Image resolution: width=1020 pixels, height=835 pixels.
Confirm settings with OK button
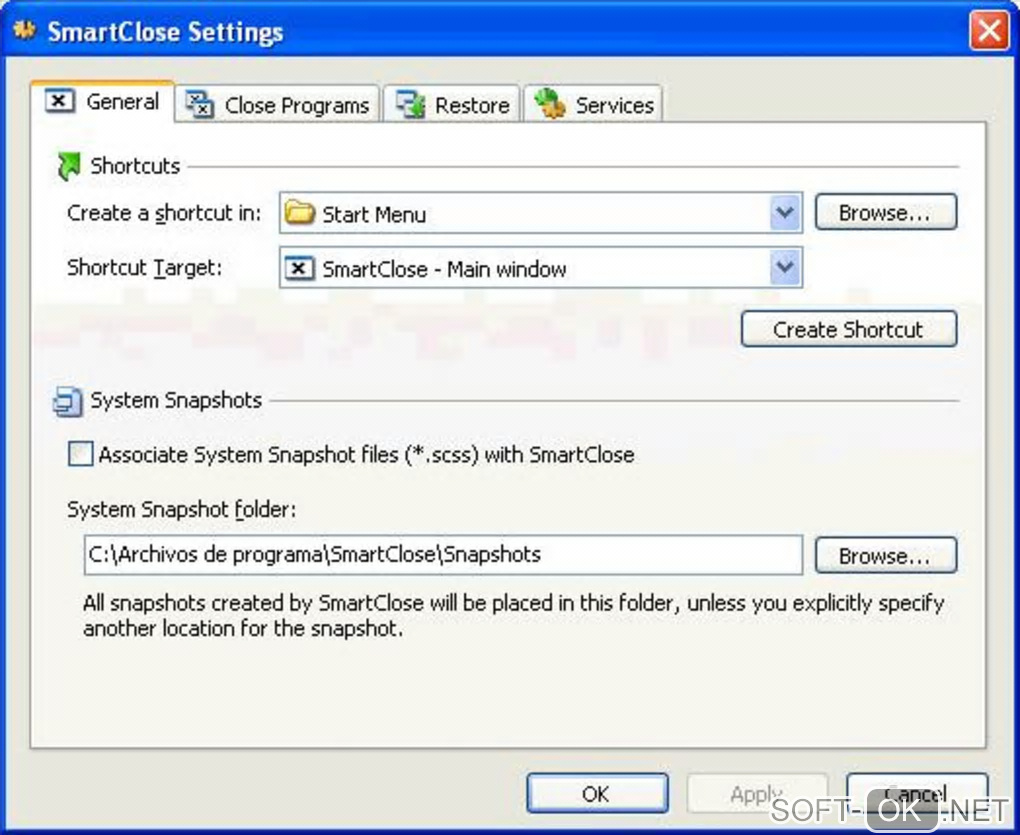click(x=597, y=793)
